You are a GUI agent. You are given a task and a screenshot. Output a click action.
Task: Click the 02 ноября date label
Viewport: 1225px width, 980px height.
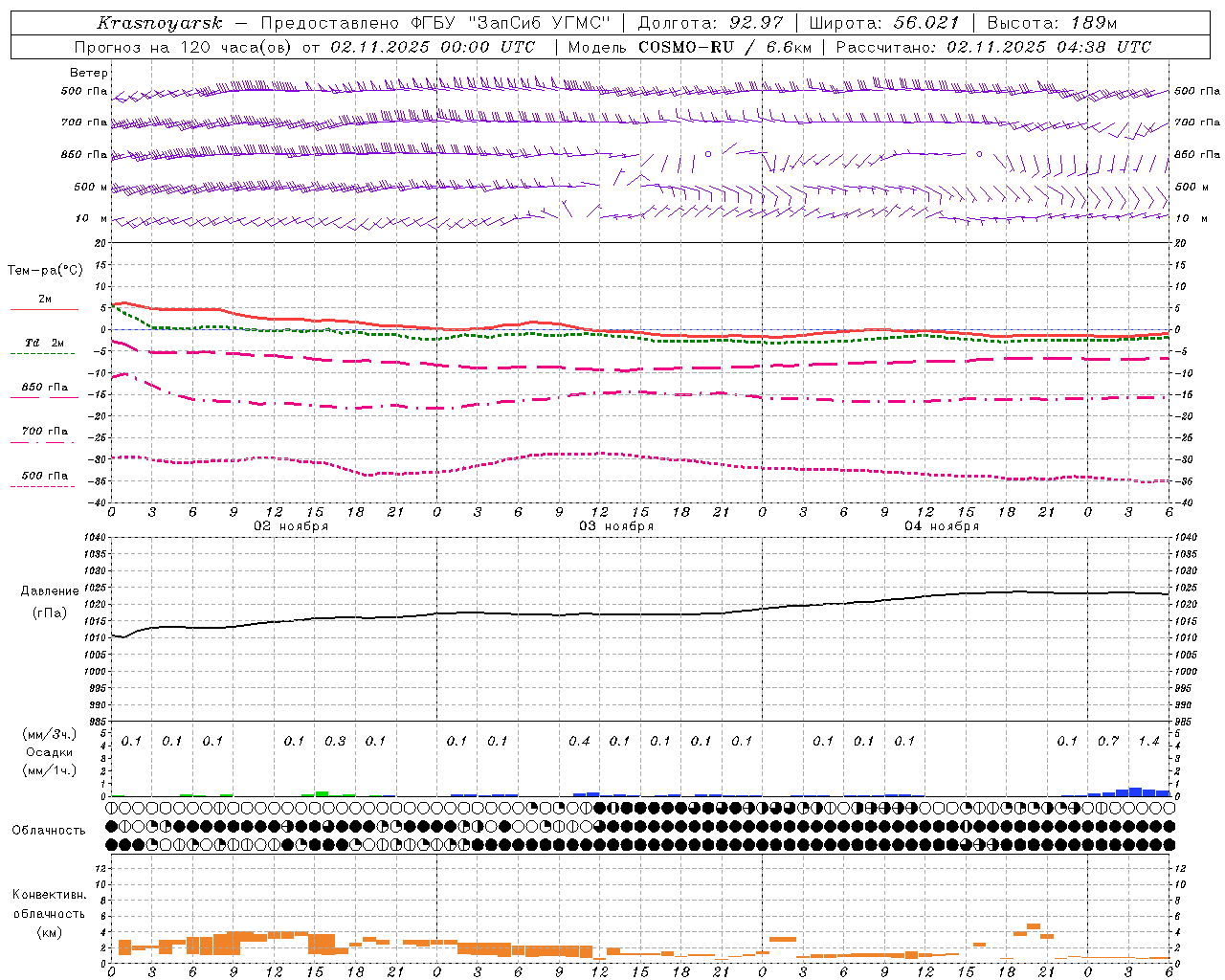point(290,526)
